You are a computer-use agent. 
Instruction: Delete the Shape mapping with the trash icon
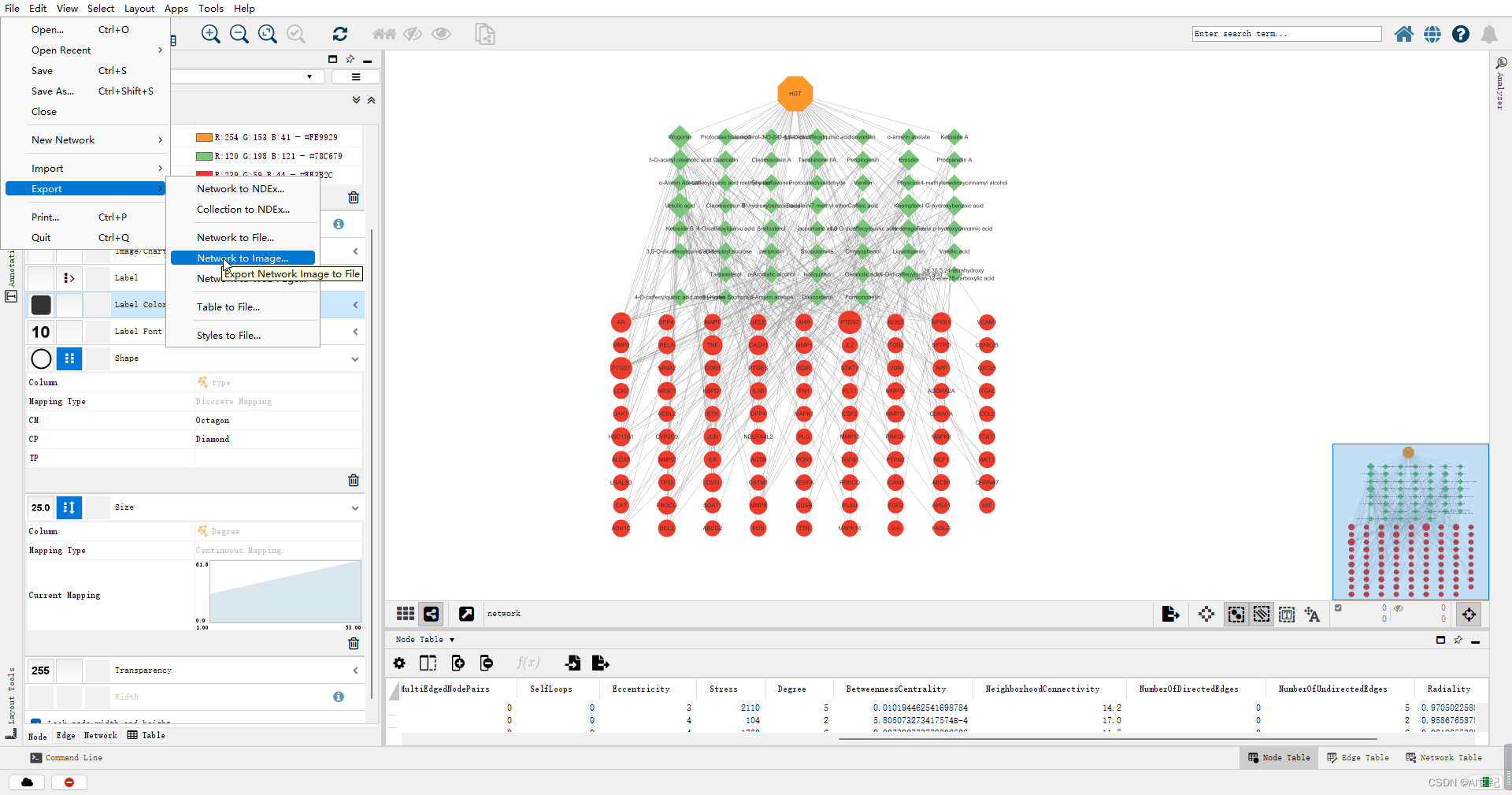354,481
